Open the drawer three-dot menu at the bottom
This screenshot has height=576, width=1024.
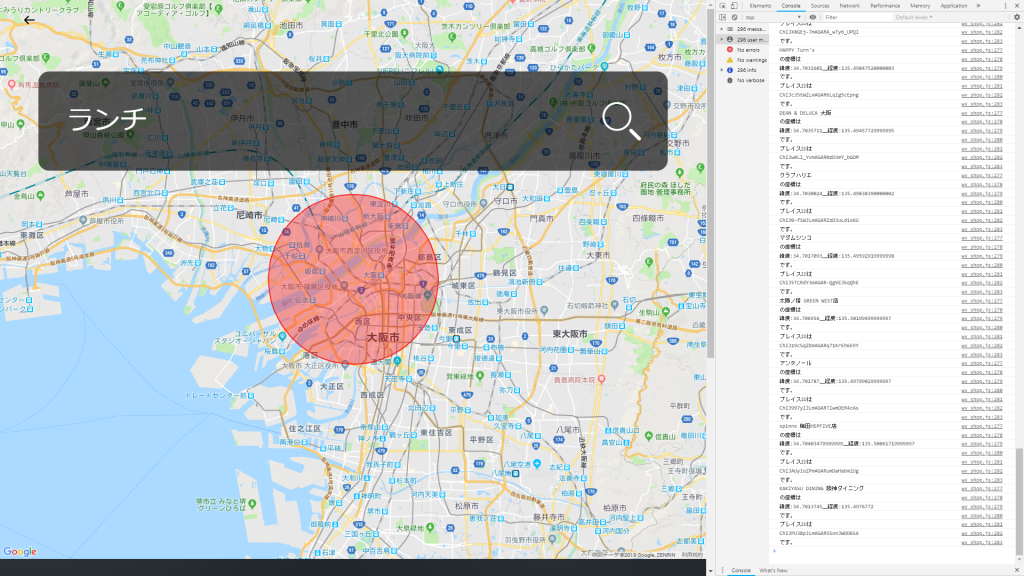click(722, 571)
